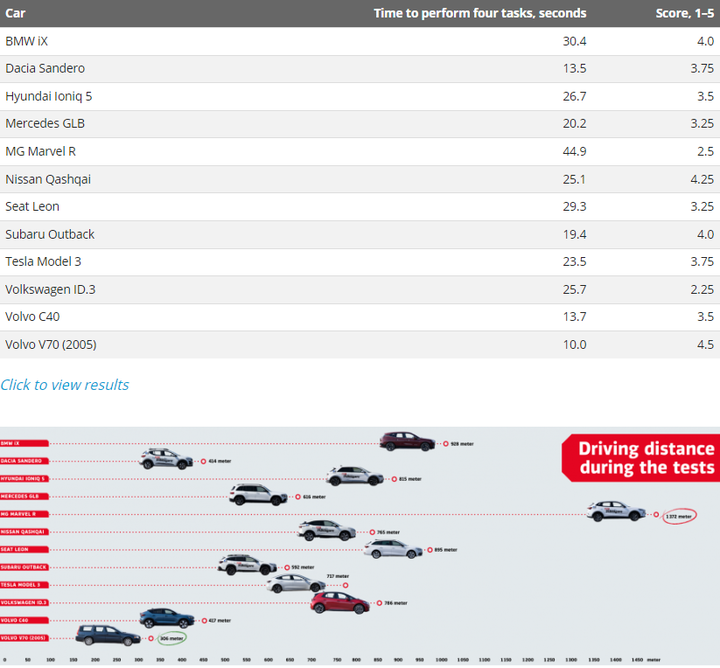The height and width of the screenshot is (668, 720).
Task: Click the 13.7 seconds value for Volvo C40
Action: click(574, 317)
